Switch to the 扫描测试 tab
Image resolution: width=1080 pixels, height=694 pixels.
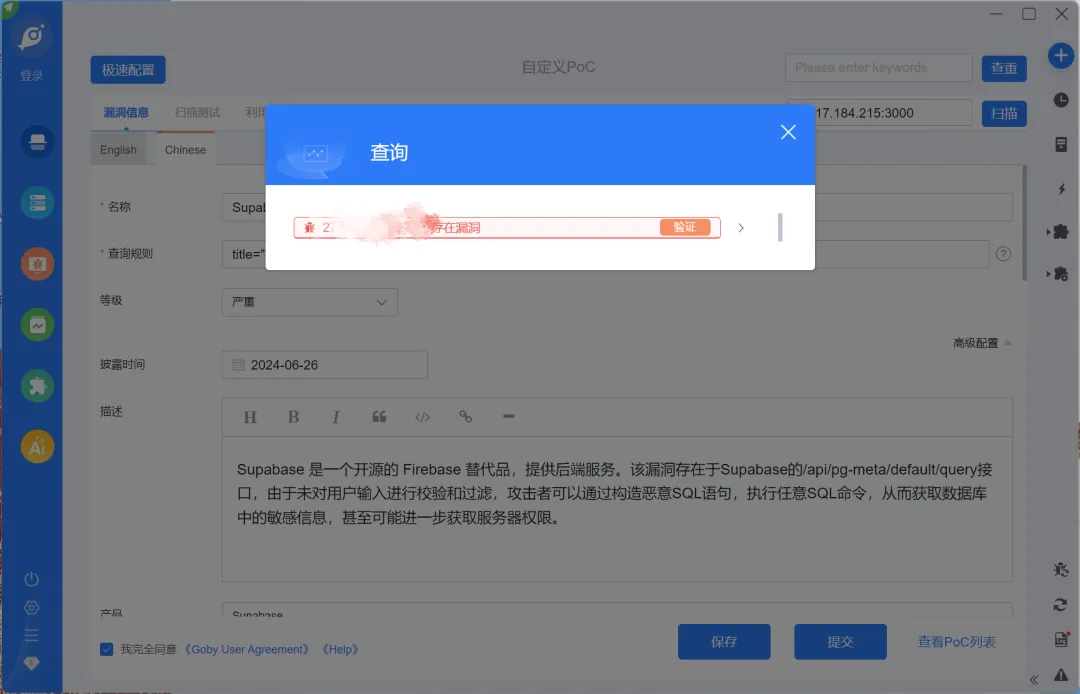[198, 112]
